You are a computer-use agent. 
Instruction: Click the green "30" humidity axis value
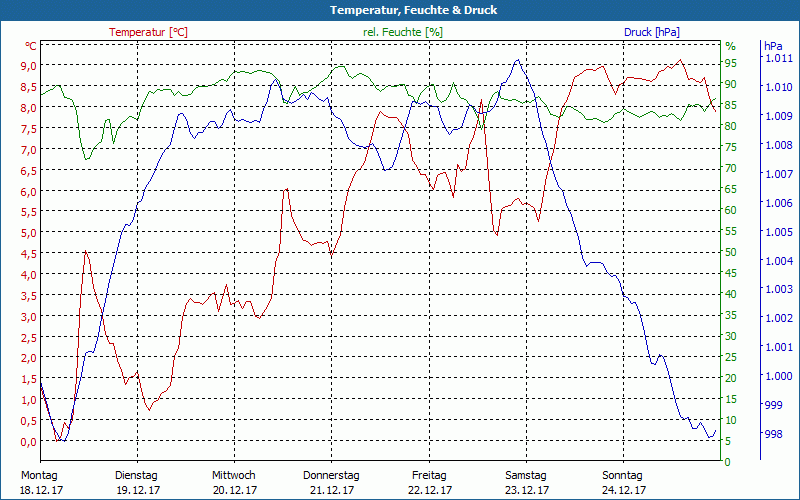(731, 336)
